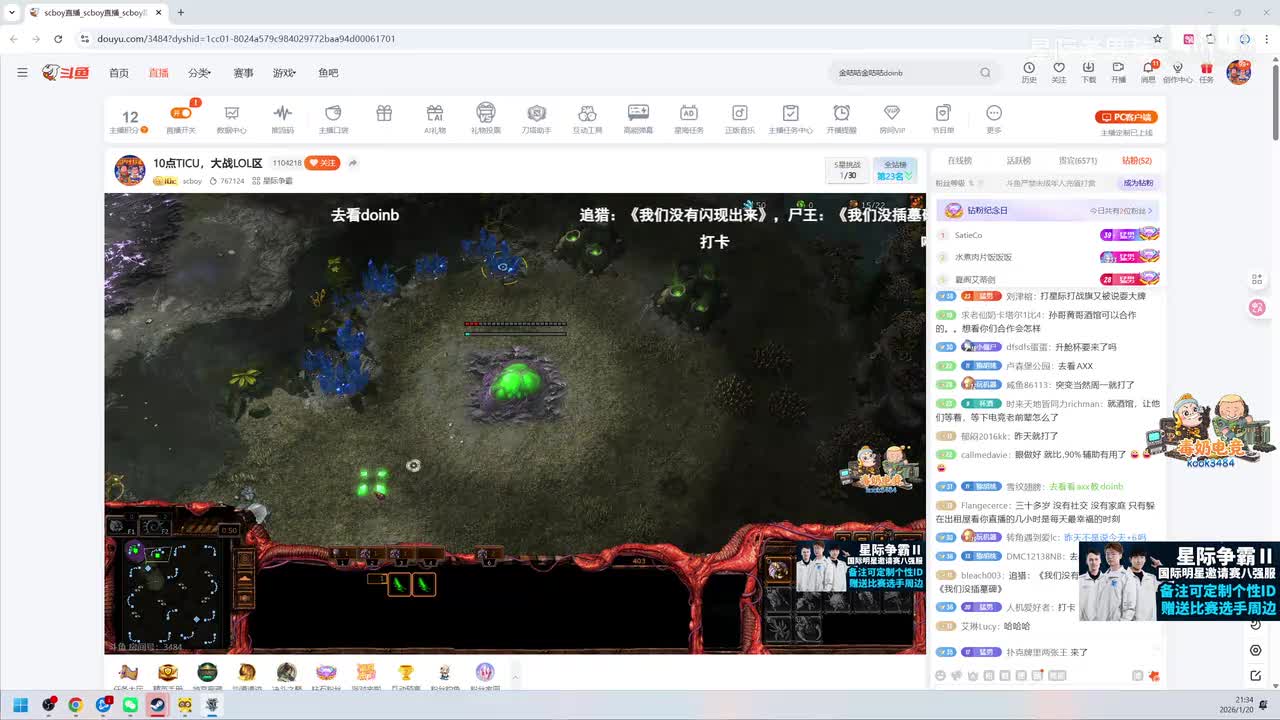The width and height of the screenshot is (1280, 720).
Task: Open the 房间VIP diamond icon
Action: point(892,119)
